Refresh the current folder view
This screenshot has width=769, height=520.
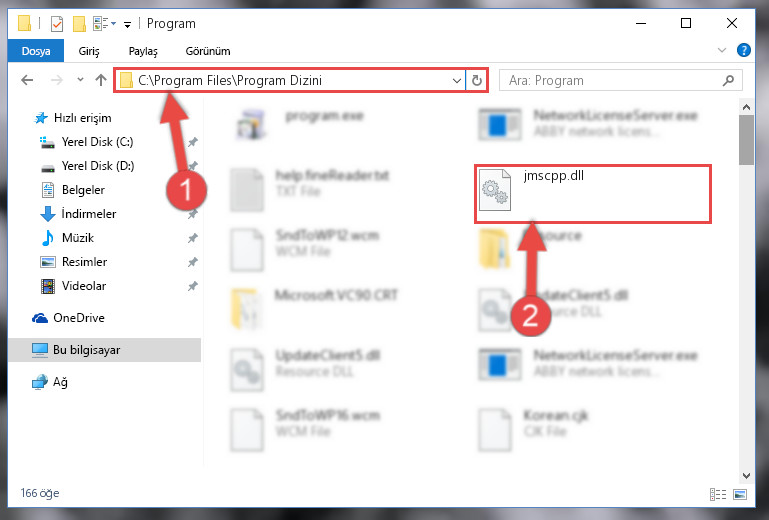(x=477, y=80)
